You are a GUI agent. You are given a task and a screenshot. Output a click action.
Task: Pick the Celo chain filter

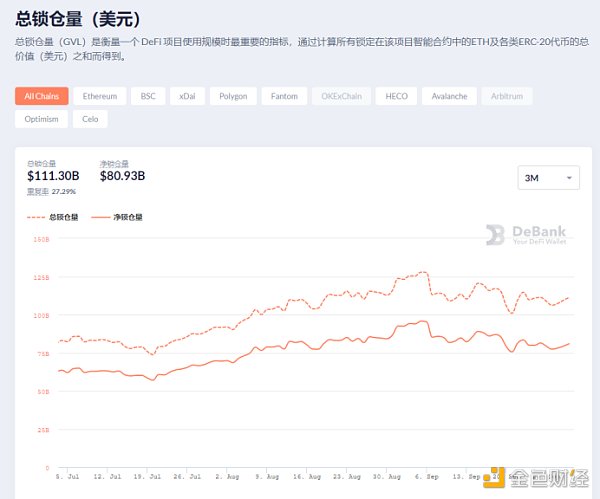point(90,119)
